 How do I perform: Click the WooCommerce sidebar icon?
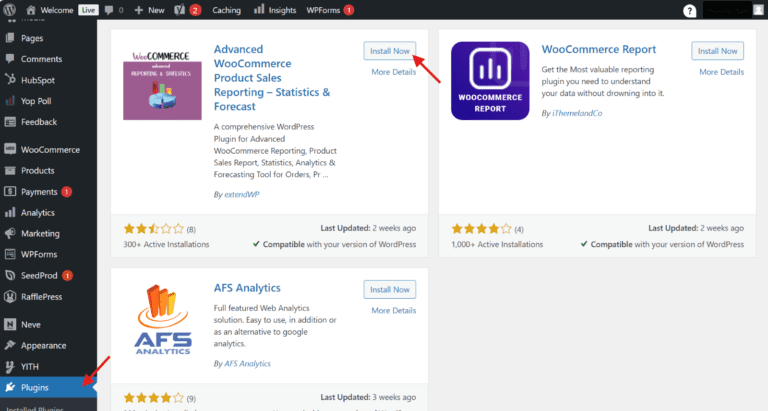[x=10, y=149]
